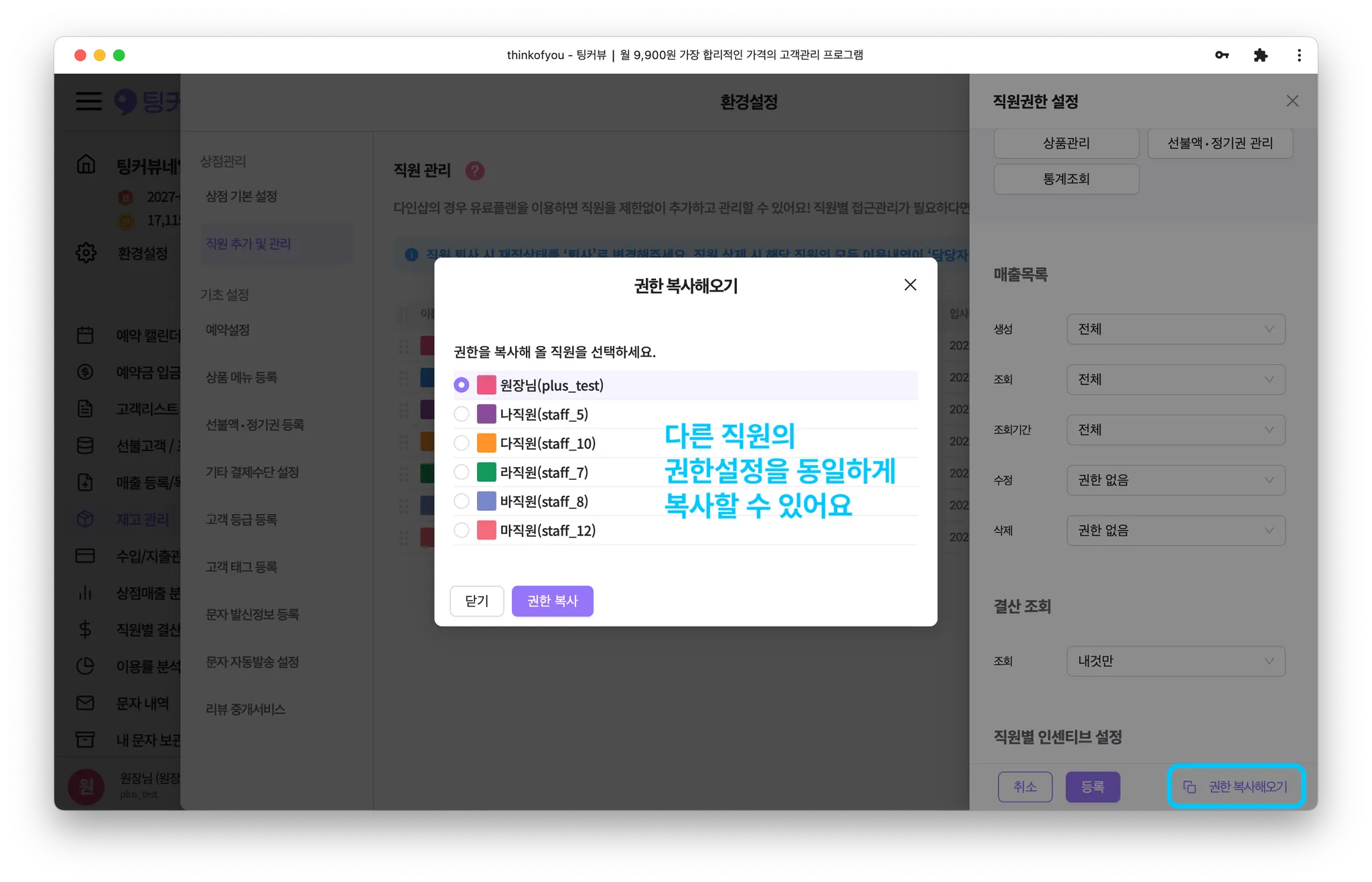The image size is (1372, 882).
Task: Select the 라직원(staff_7) radio button
Action: point(462,472)
